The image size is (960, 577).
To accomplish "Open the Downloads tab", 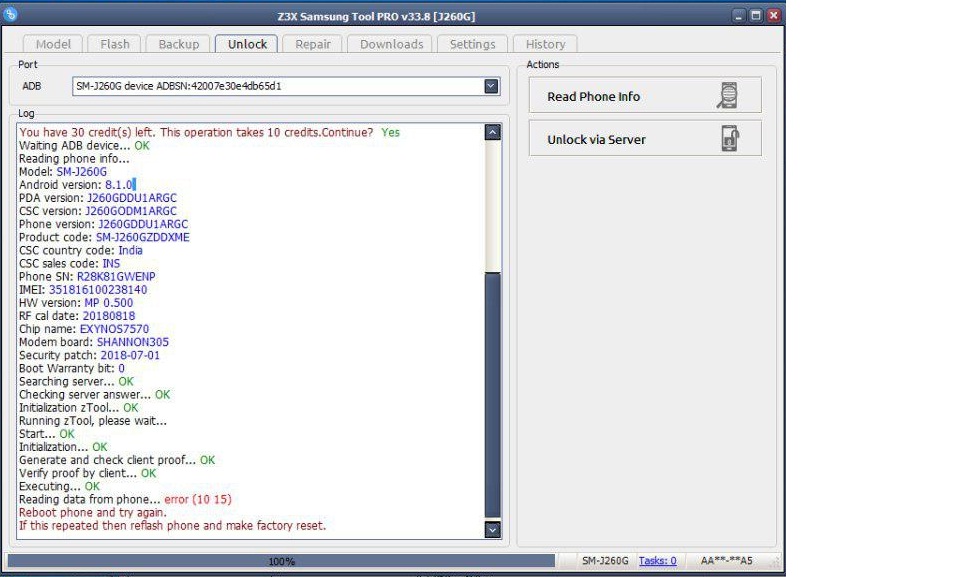I will tap(391, 44).
